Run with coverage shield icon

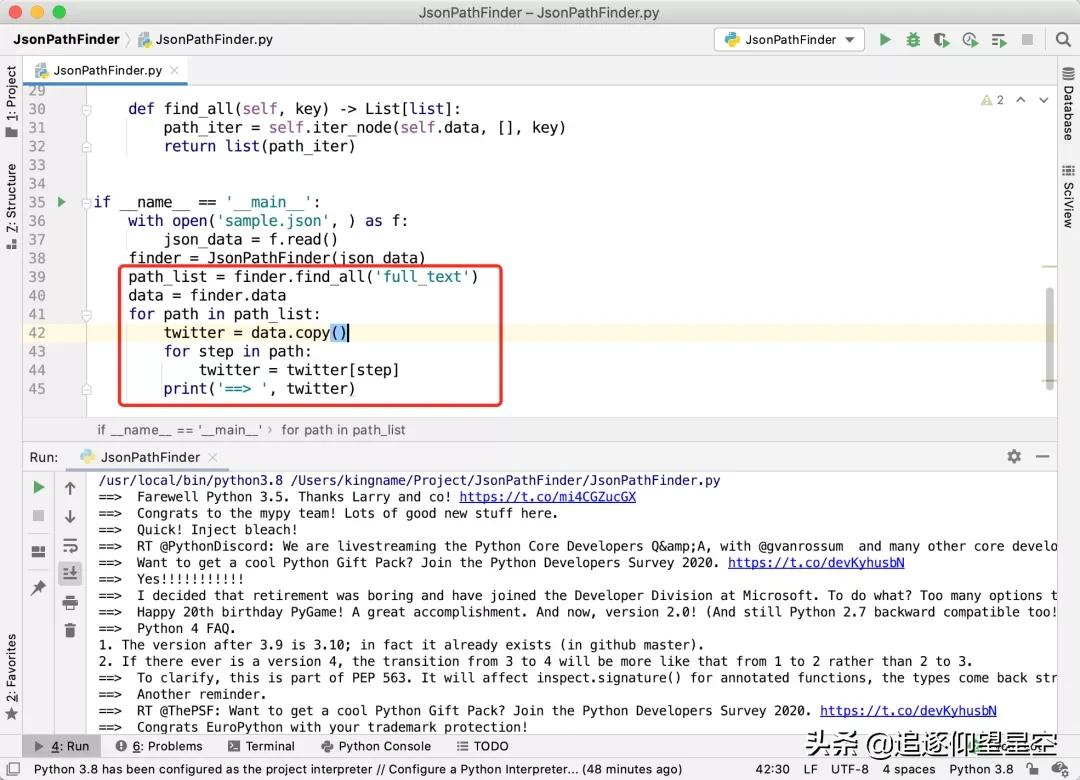(941, 40)
